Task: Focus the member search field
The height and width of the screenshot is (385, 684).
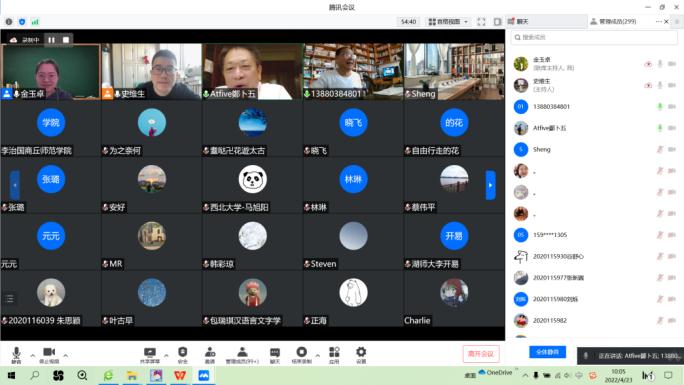Action: (594, 37)
